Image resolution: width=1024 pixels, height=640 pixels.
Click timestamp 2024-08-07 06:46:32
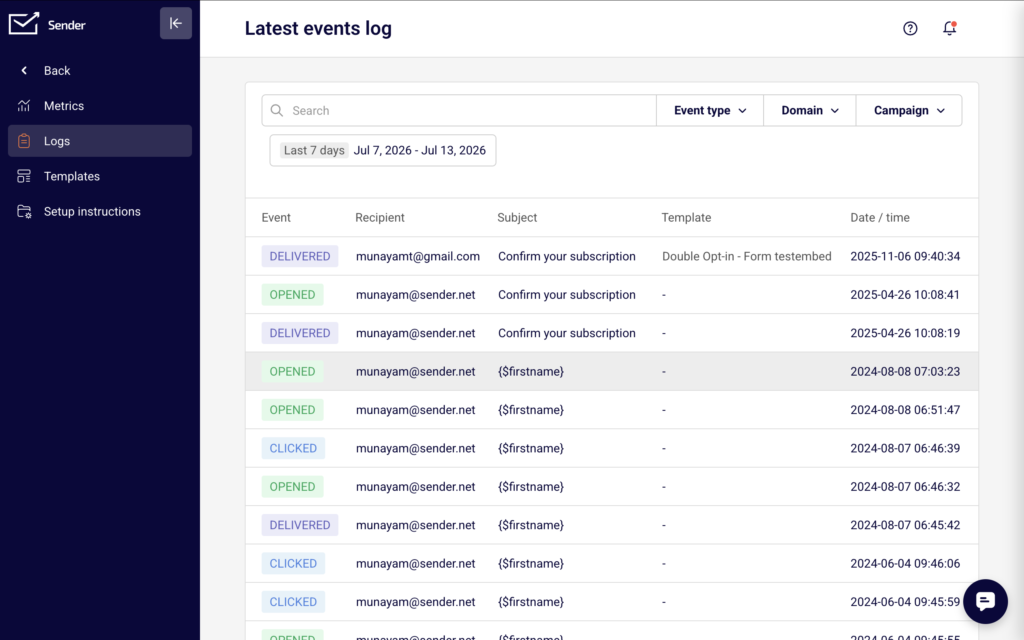[x=905, y=487]
